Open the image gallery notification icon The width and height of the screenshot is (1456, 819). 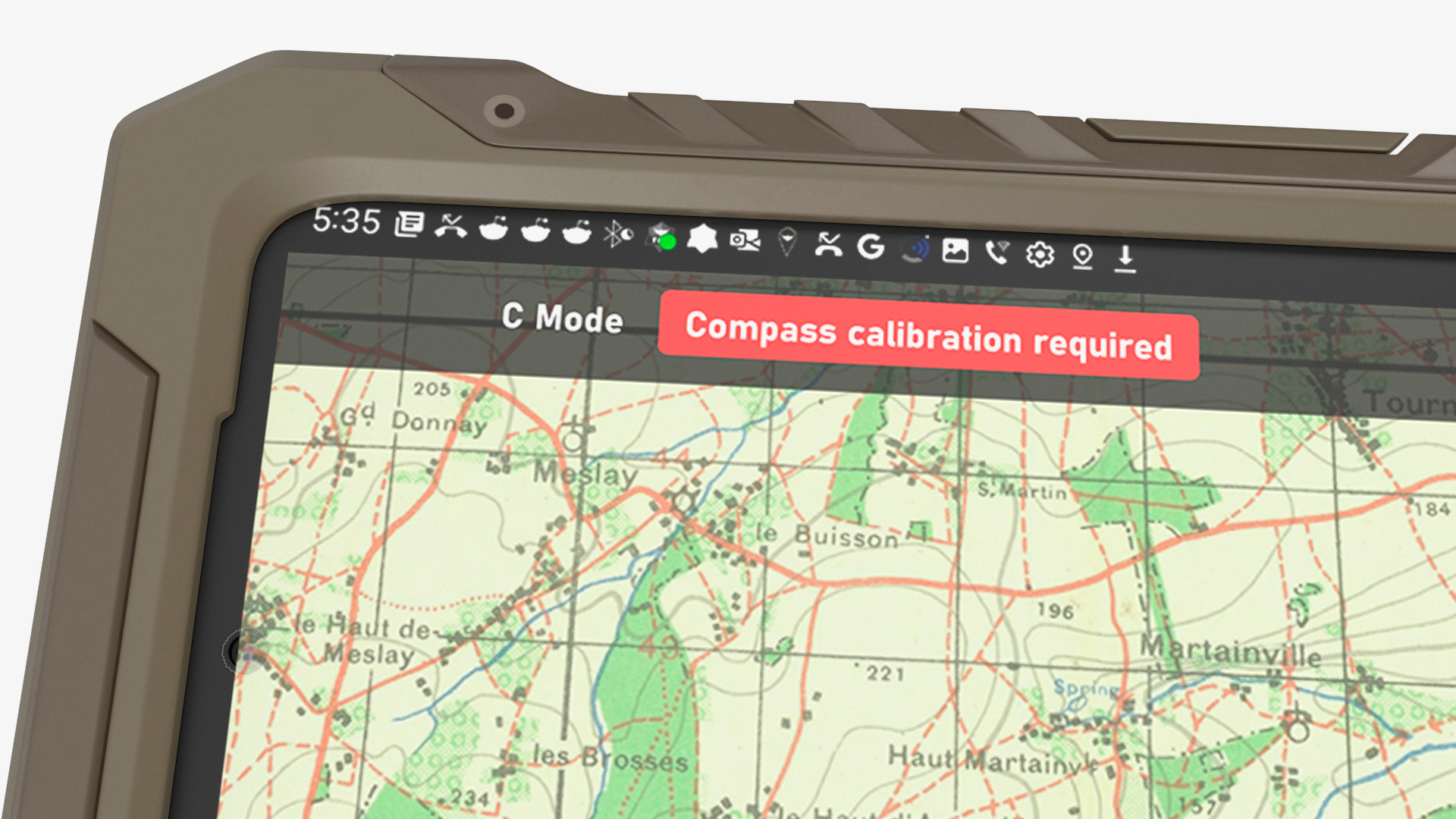click(955, 250)
